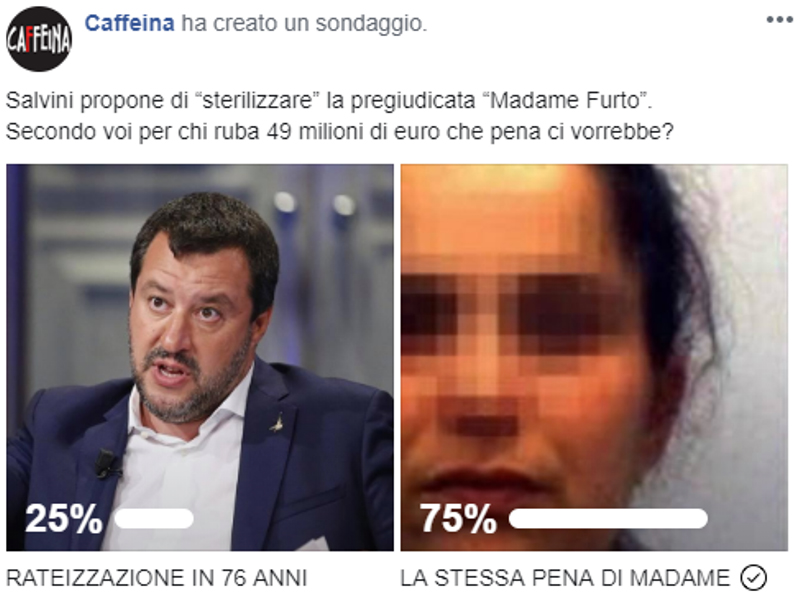Click the 75% percentage label
The width and height of the screenshot is (800, 596).
[x=458, y=518]
